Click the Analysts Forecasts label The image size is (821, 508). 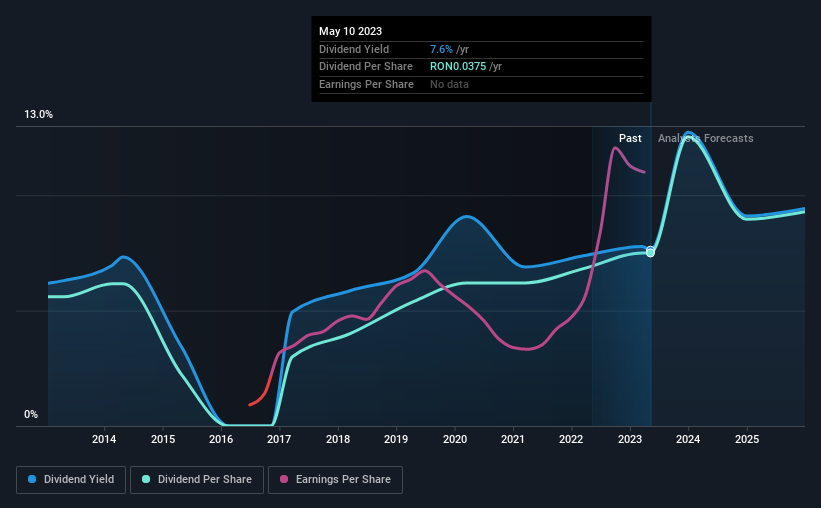click(705, 138)
